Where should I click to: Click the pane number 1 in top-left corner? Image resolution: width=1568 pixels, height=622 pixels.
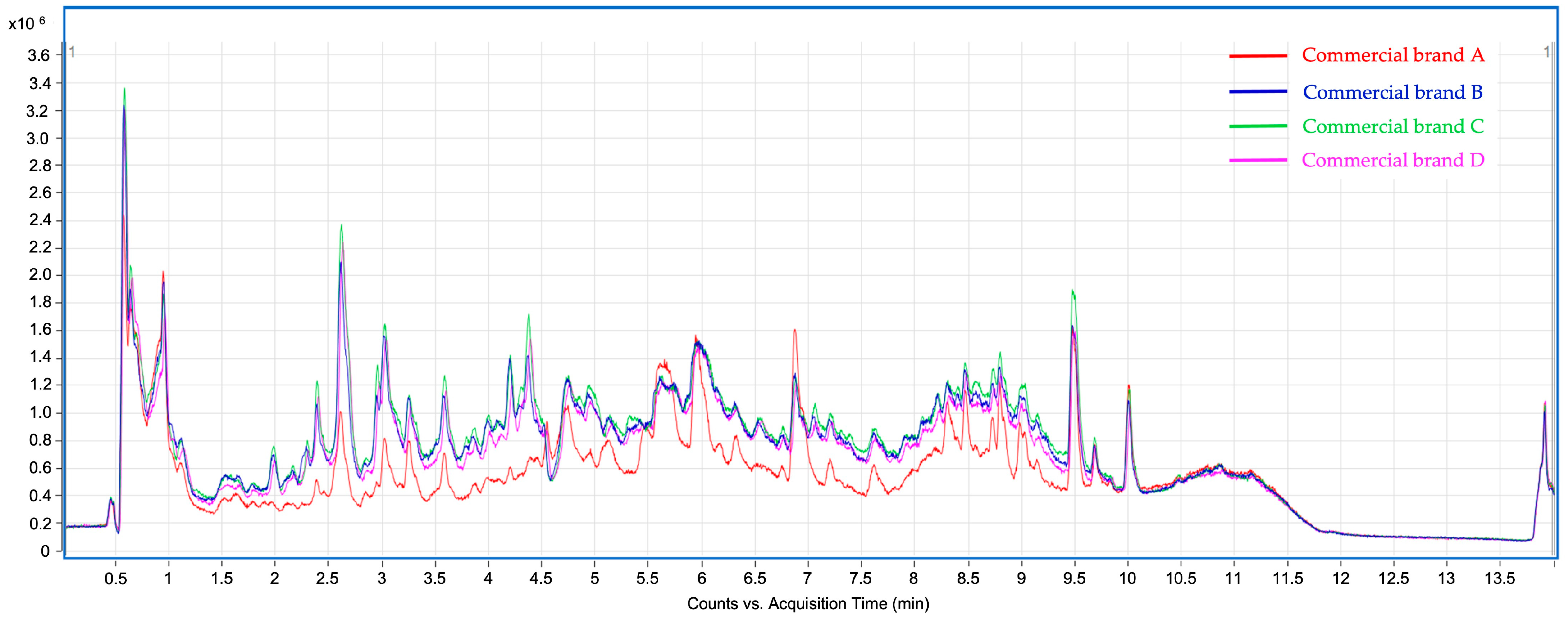72,53
